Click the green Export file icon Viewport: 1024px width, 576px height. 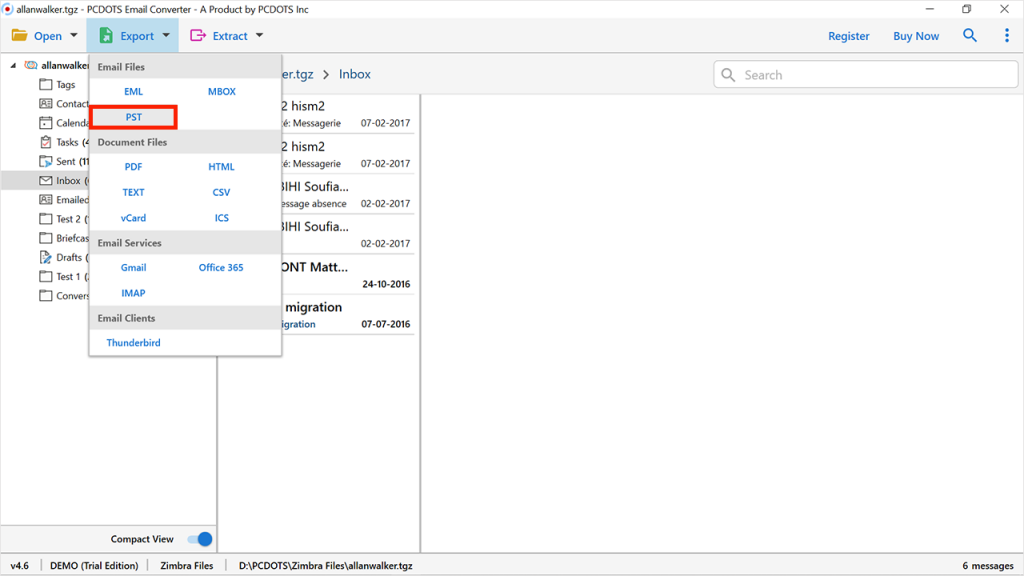[x=106, y=35]
